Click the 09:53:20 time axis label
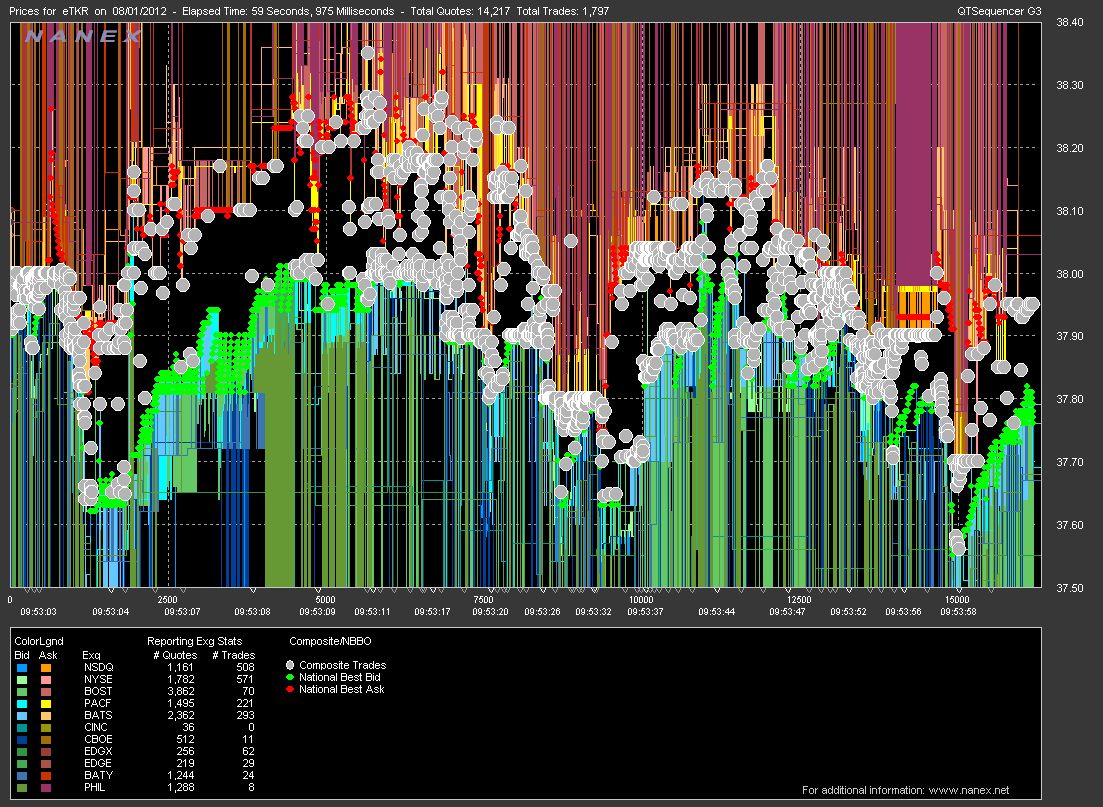This screenshot has height=807, width=1103. coord(490,611)
